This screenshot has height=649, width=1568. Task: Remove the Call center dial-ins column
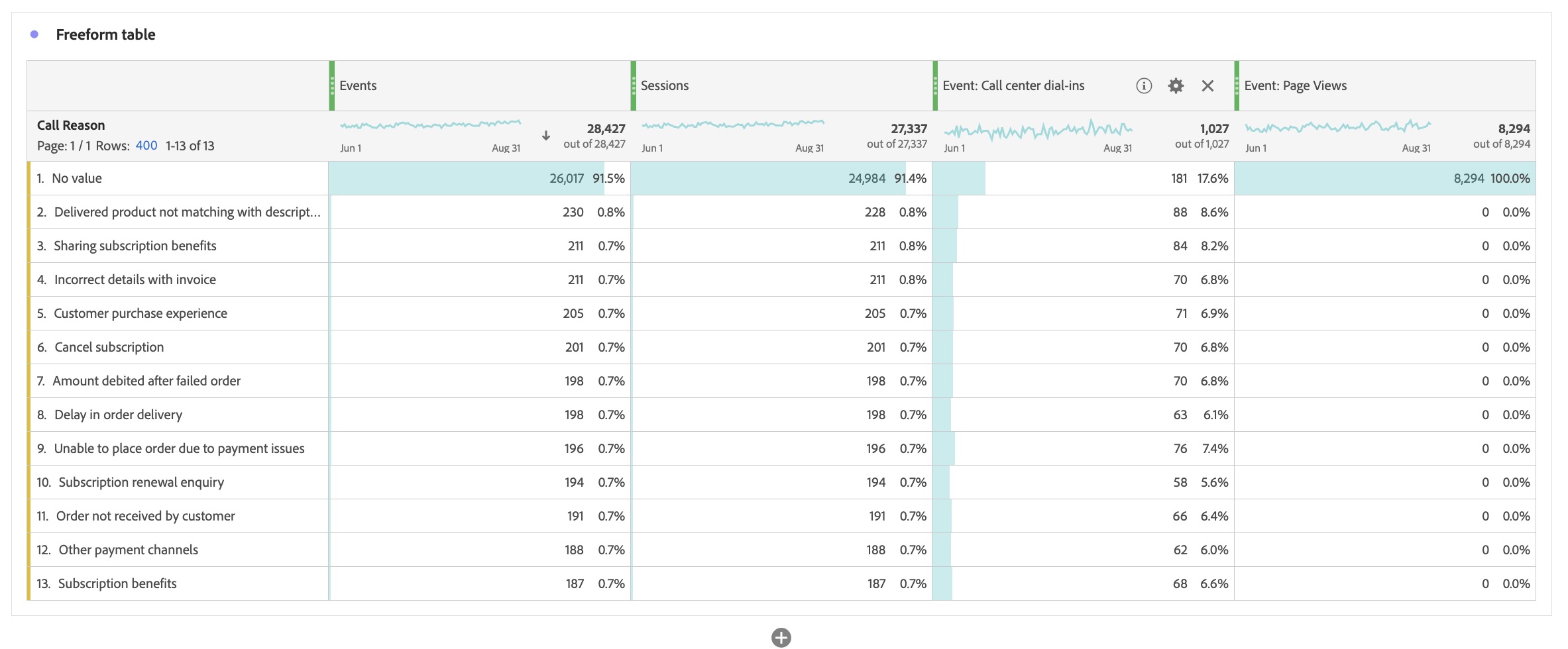tap(1207, 85)
